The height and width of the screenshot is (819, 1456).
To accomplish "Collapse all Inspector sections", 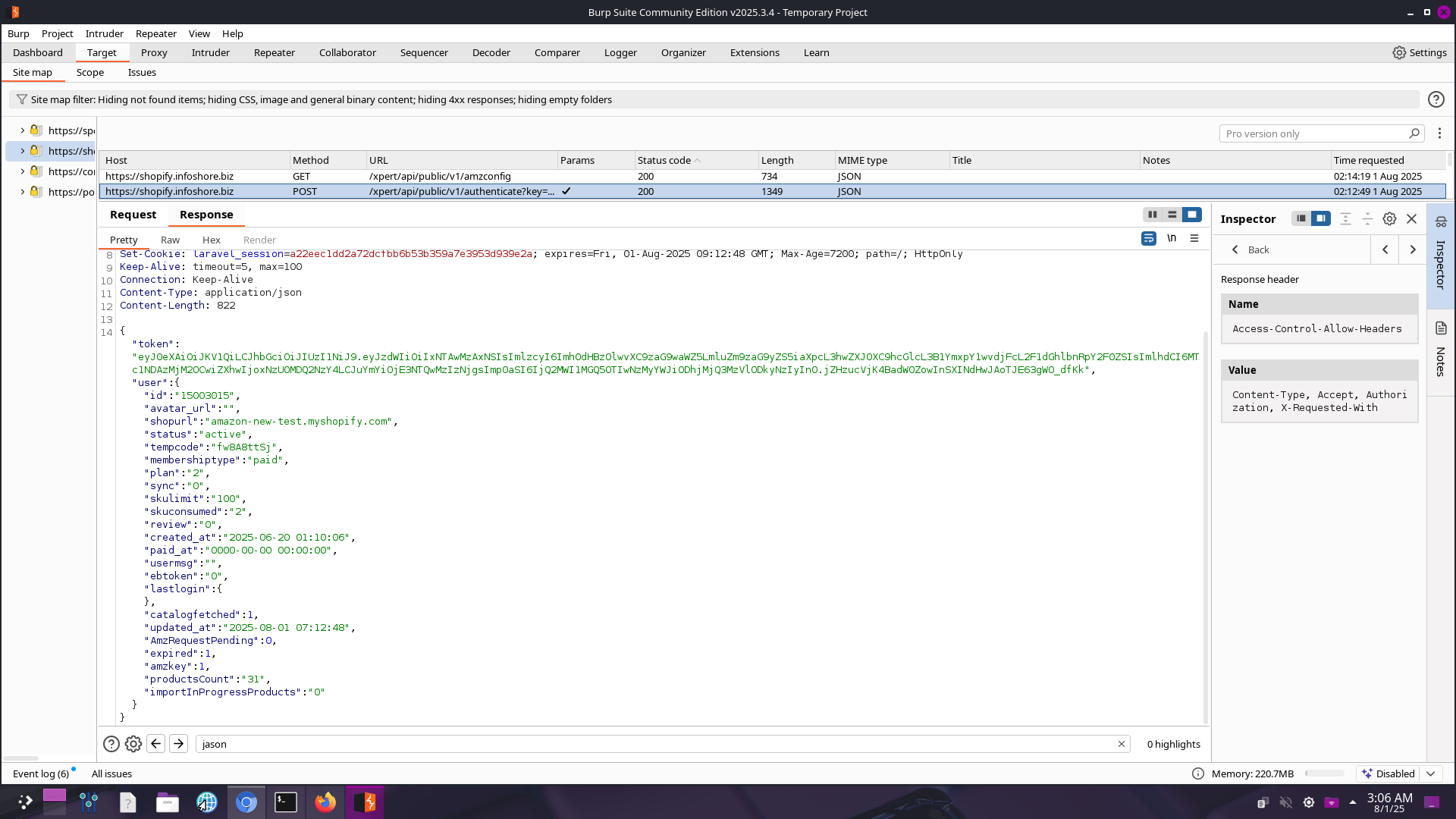I will (x=1367, y=218).
